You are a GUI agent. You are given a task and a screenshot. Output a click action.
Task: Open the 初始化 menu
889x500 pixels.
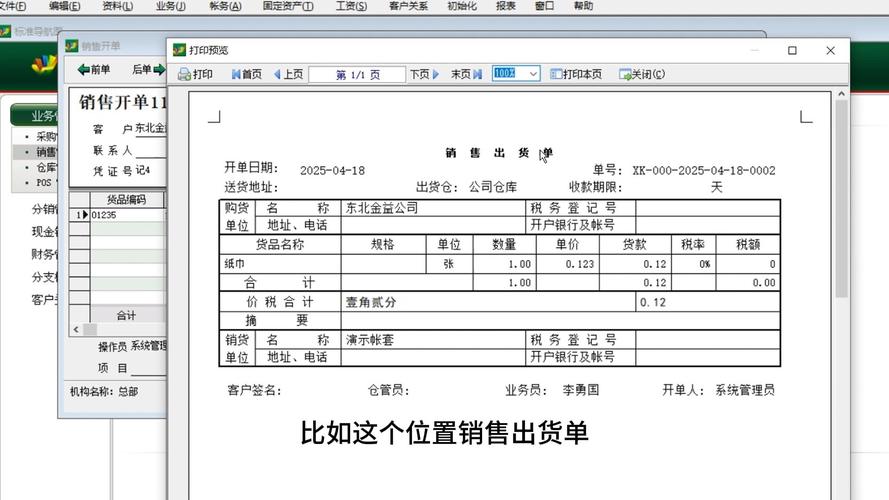click(x=462, y=6)
